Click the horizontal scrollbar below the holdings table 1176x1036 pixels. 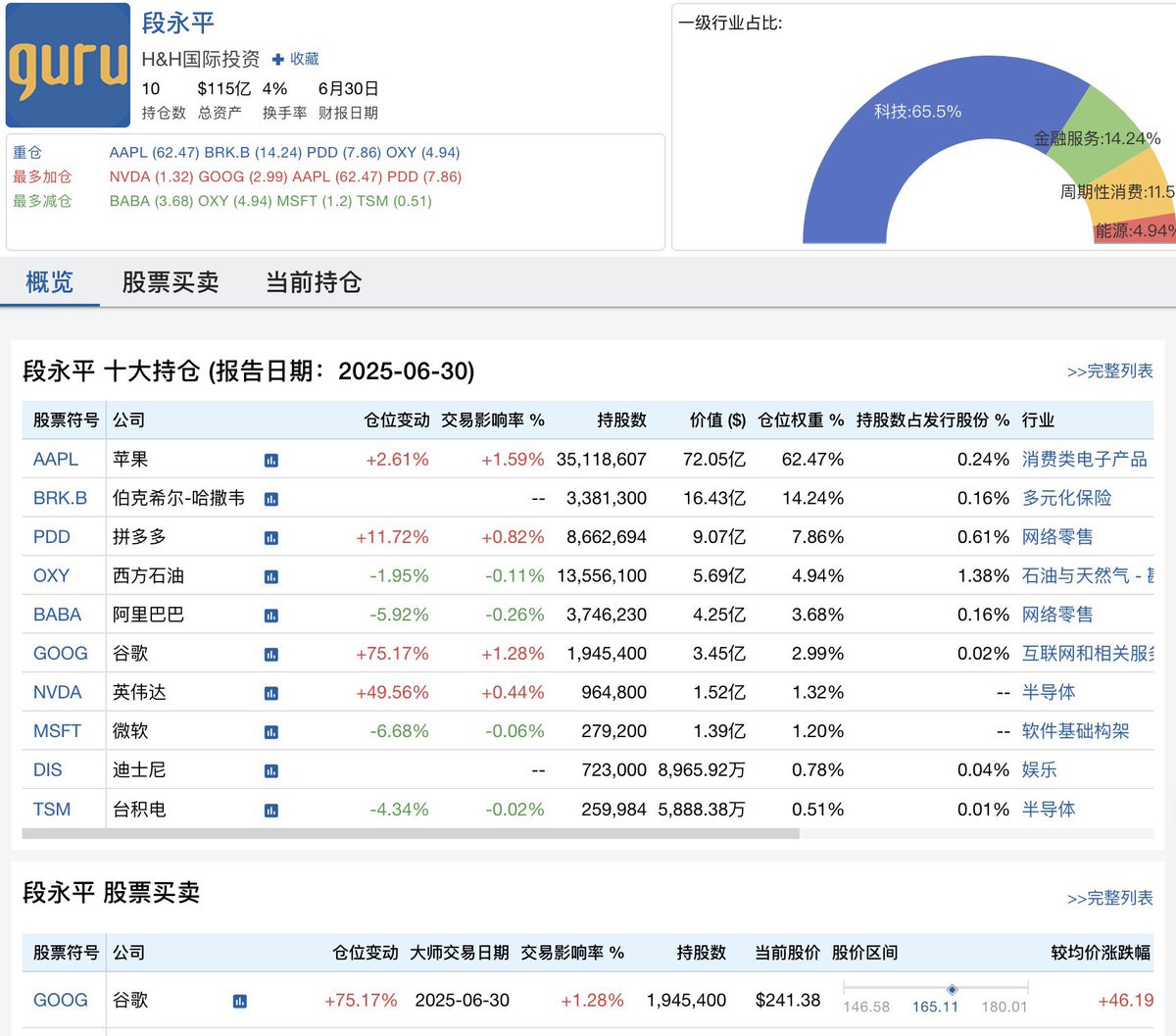click(412, 832)
